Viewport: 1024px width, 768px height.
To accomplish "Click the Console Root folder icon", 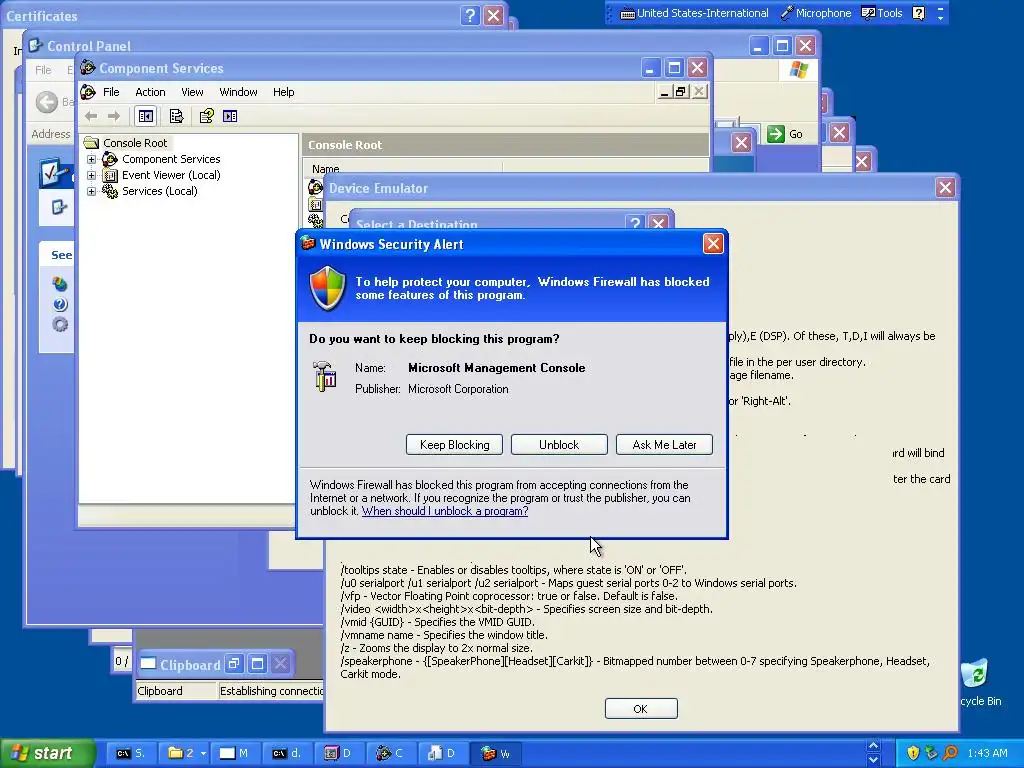I will click(91, 143).
